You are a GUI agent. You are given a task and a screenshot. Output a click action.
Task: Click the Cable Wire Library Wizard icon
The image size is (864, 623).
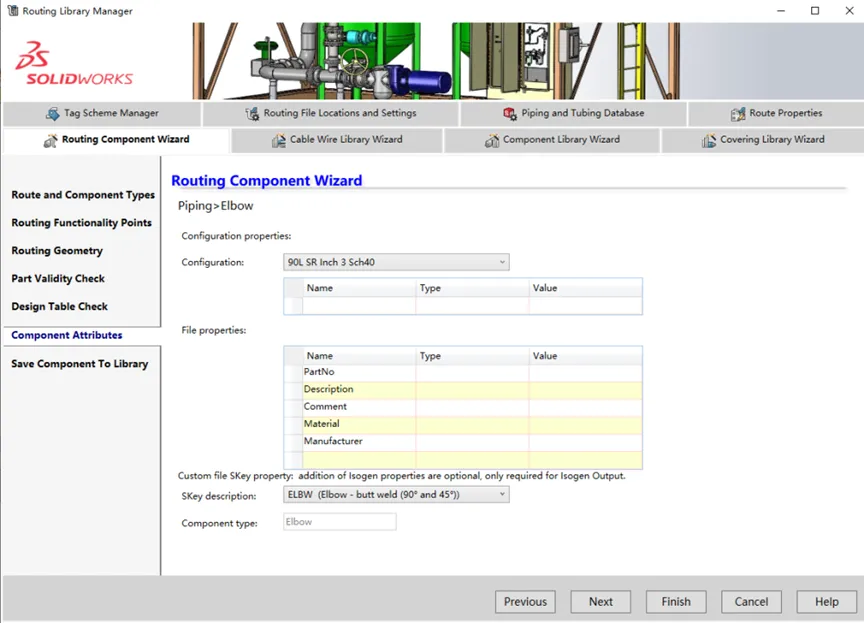[279, 140]
